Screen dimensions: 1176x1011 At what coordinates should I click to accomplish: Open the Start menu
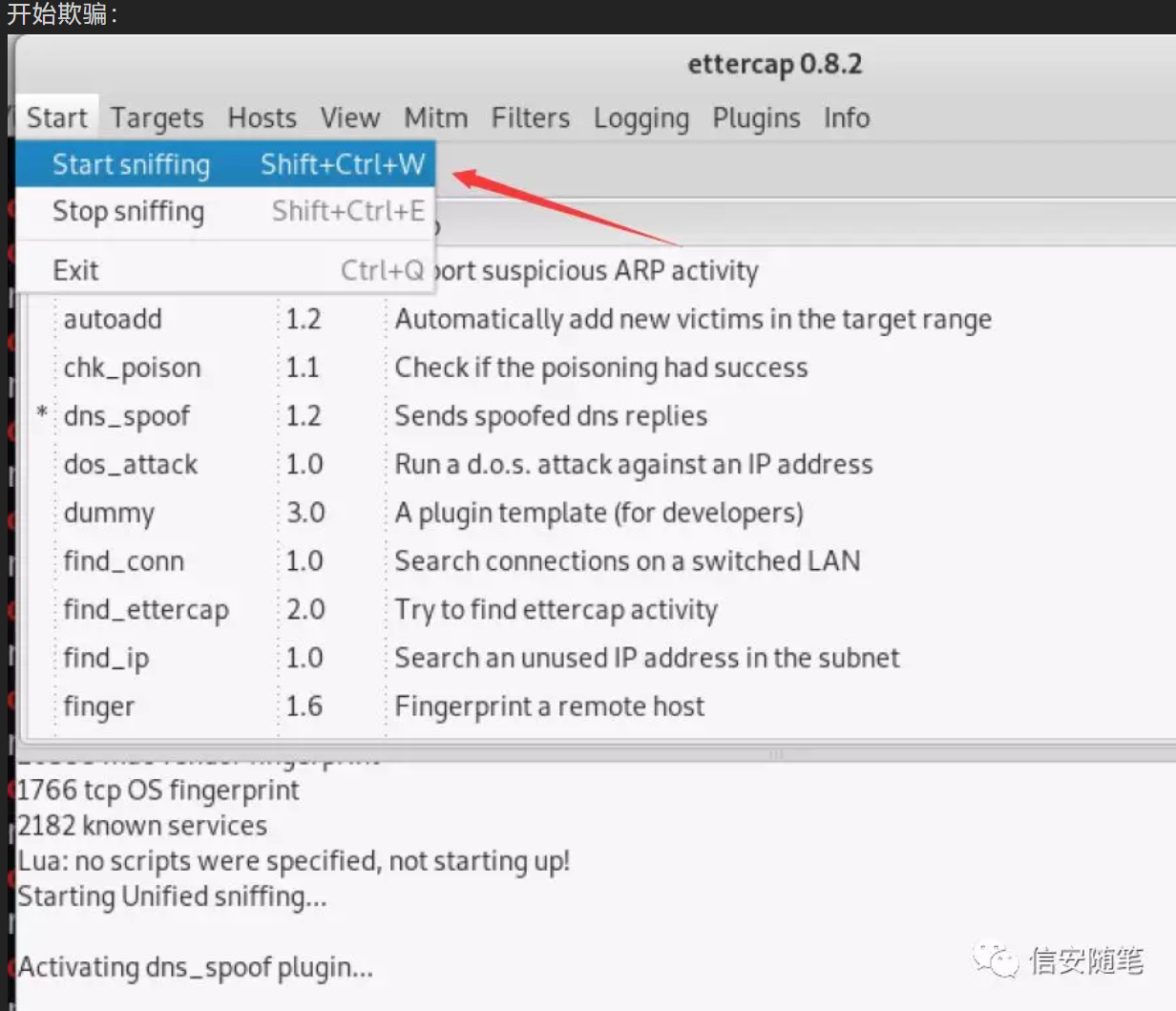pyautogui.click(x=56, y=117)
